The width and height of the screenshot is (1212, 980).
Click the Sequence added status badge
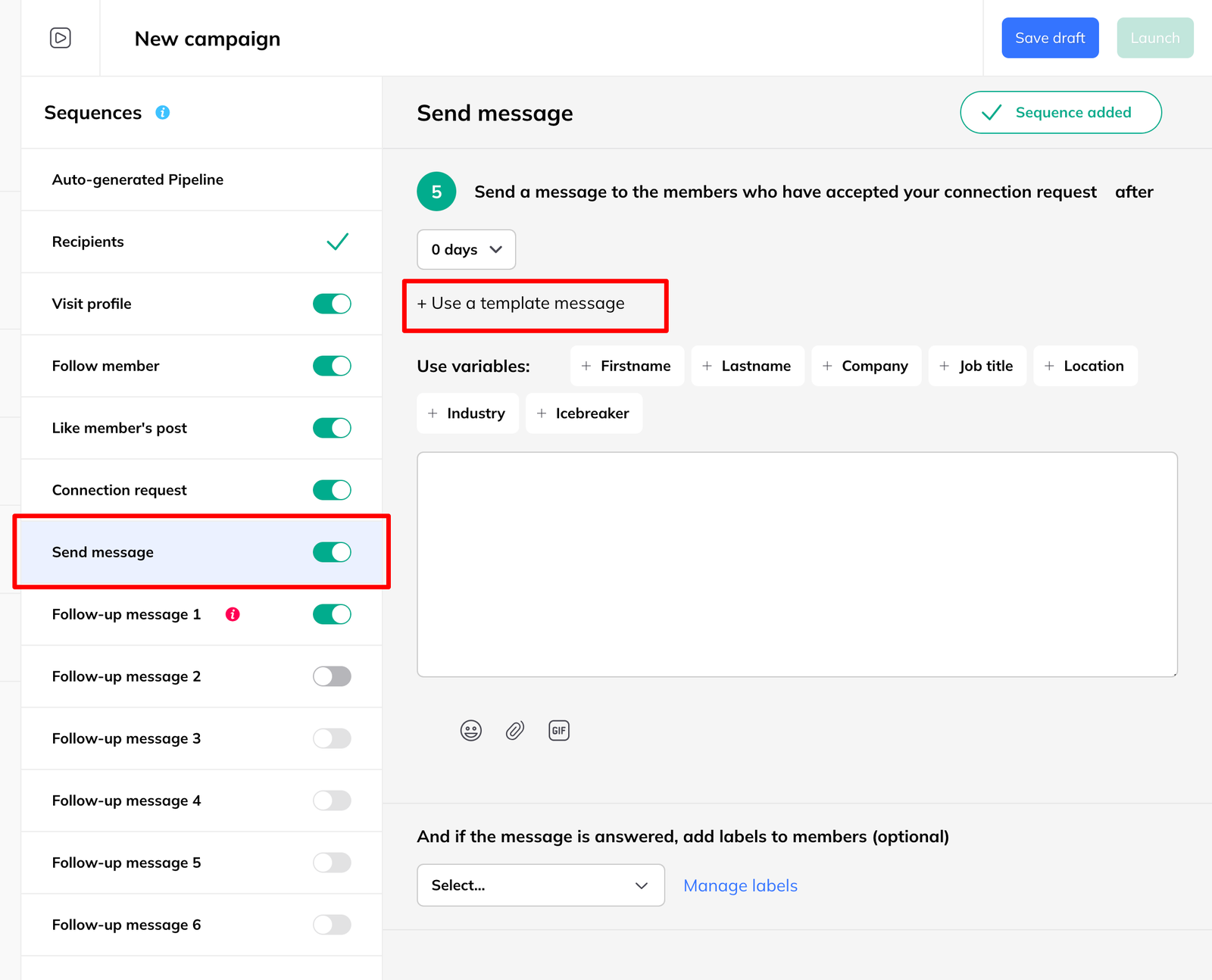(x=1060, y=113)
